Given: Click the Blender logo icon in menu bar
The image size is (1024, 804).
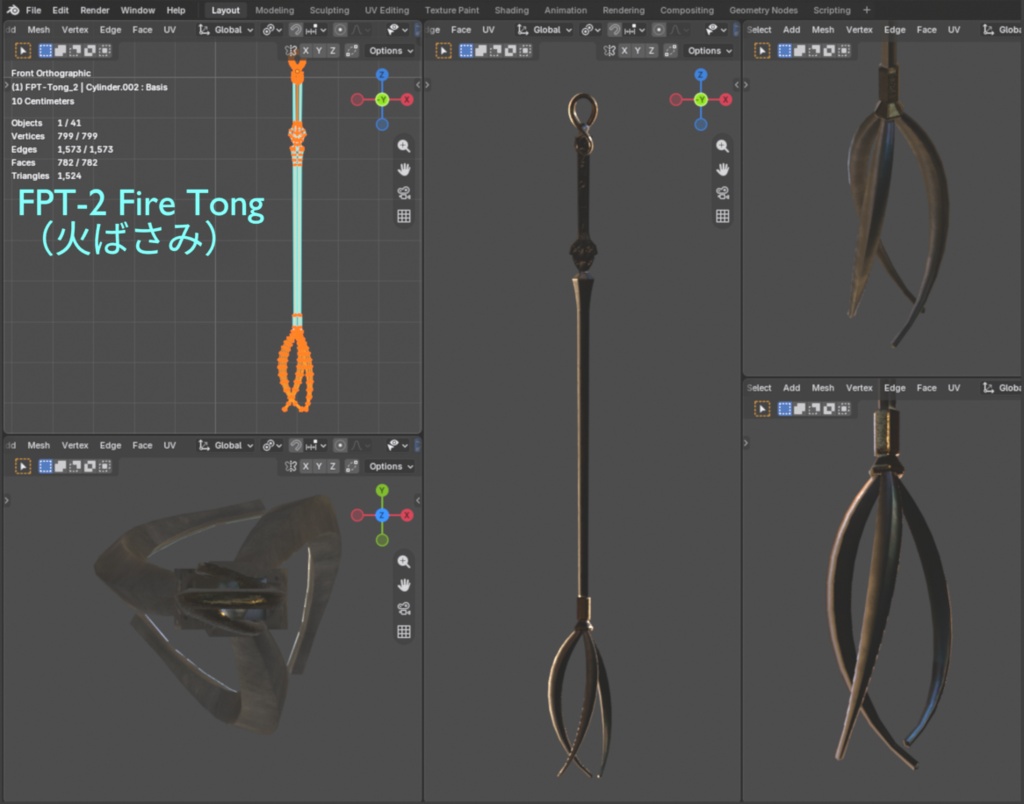Looking at the screenshot, I should [x=12, y=10].
